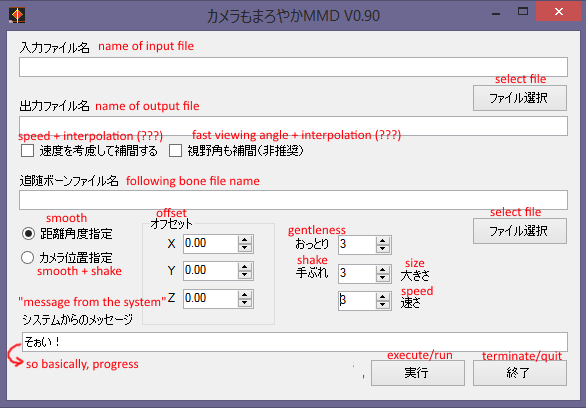Click the system message box showing そぉい!
The width and height of the screenshot is (586, 408).
coord(295,342)
